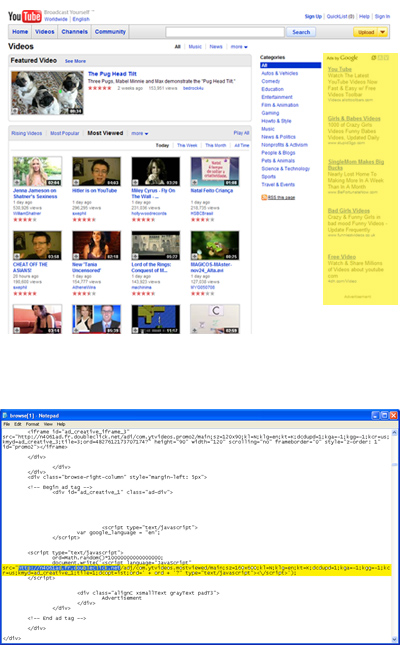Add CHEAT OFF THE ASIANS to QuickList
The image size is (400, 645).
point(17,256)
